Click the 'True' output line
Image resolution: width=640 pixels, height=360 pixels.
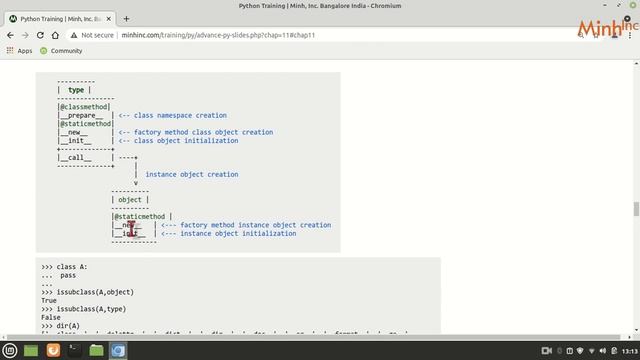pos(49,301)
